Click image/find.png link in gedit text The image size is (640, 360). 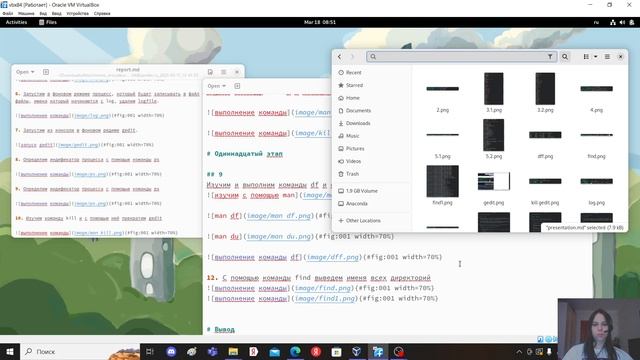pos(322,288)
